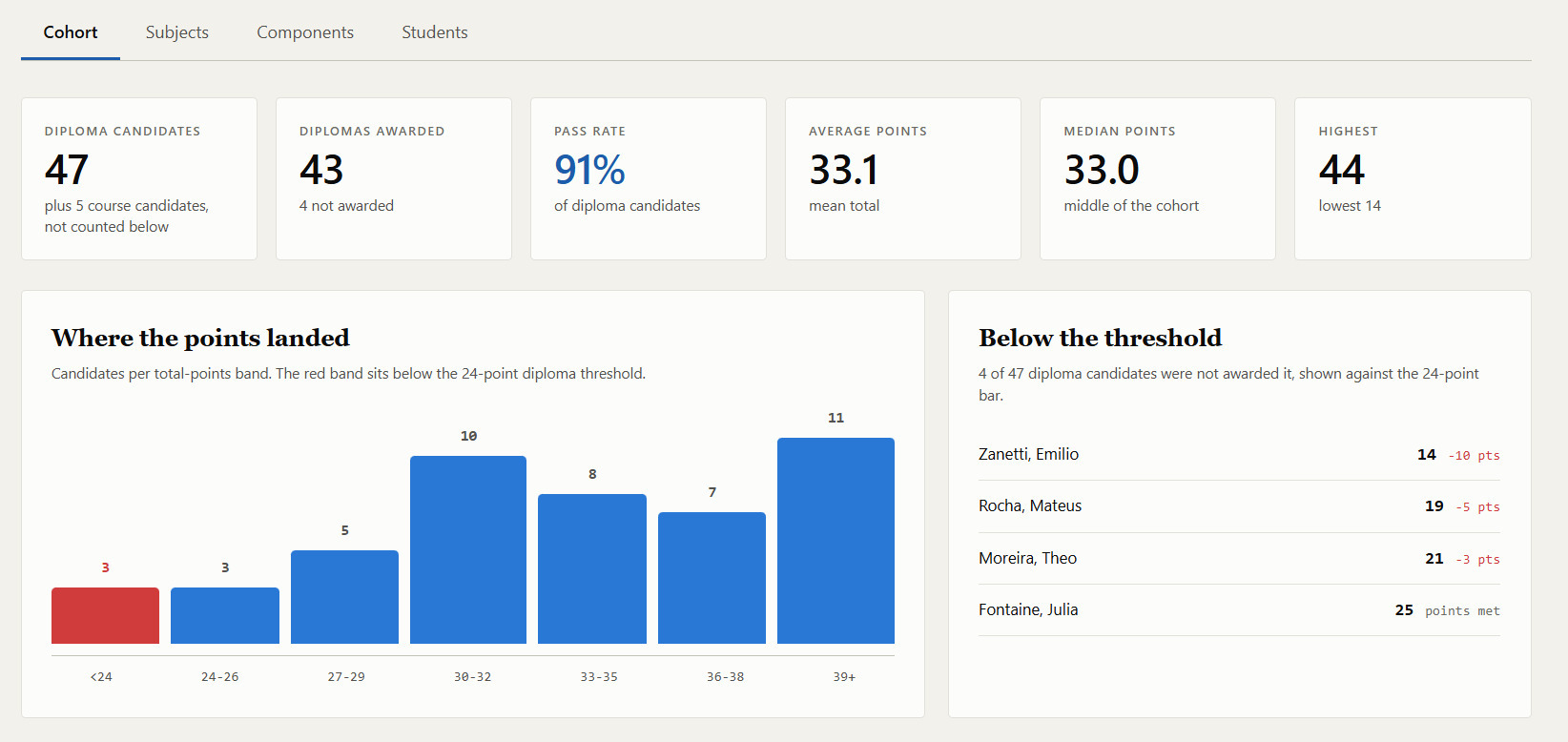
Task: Select the average points value 33.1
Action: pyautogui.click(x=844, y=170)
